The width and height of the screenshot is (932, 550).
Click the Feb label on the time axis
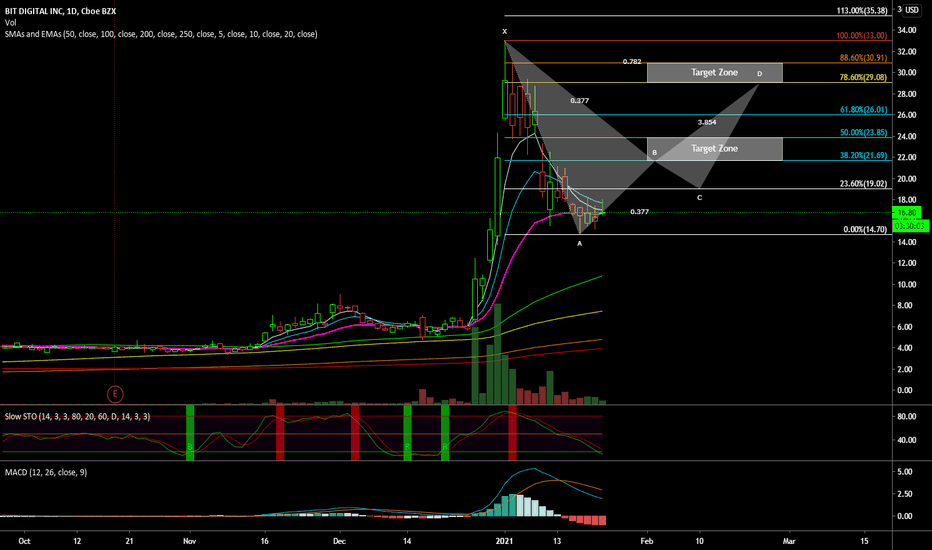point(647,541)
